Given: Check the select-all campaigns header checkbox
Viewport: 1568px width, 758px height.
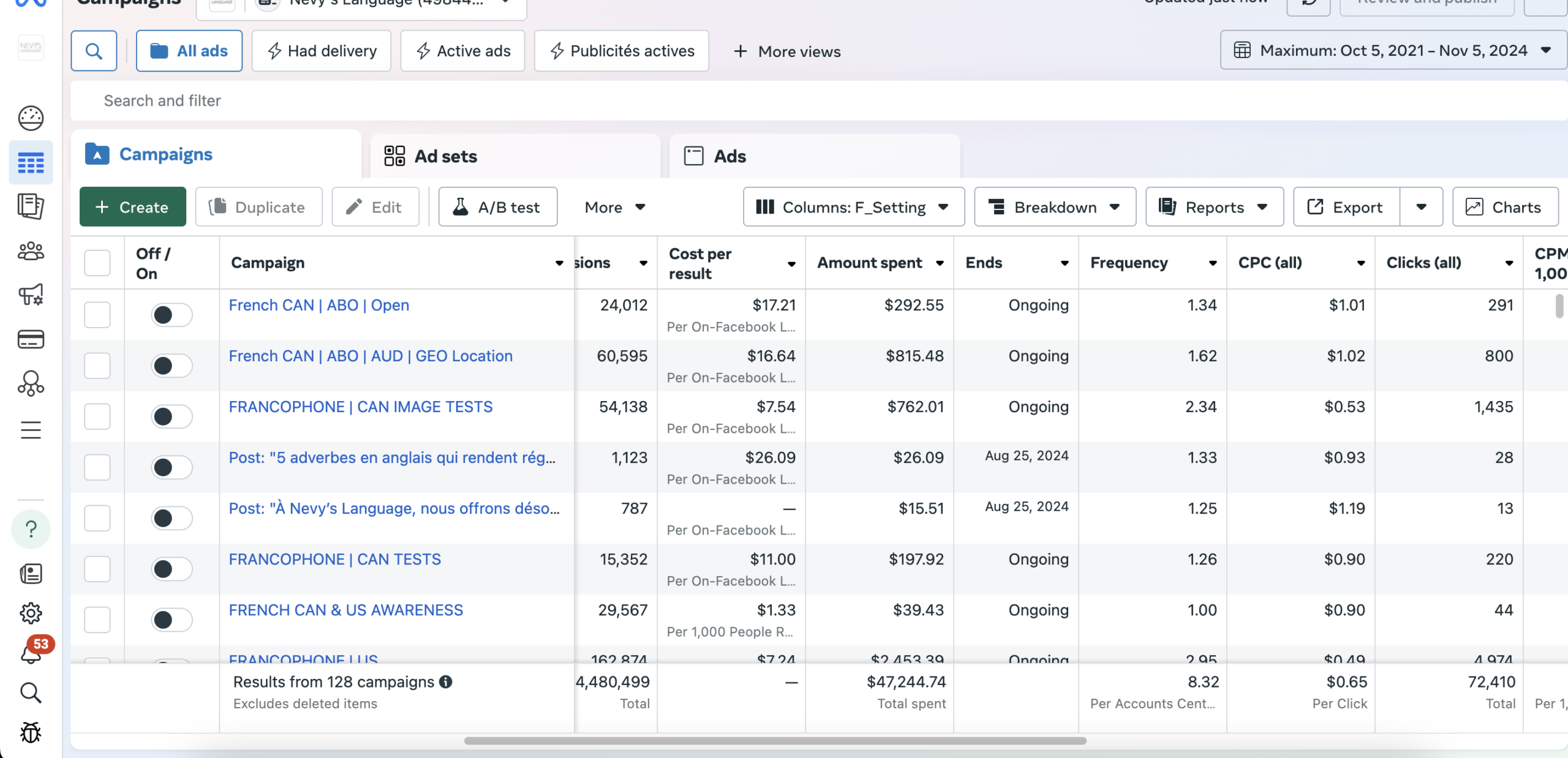Looking at the screenshot, I should click(97, 263).
